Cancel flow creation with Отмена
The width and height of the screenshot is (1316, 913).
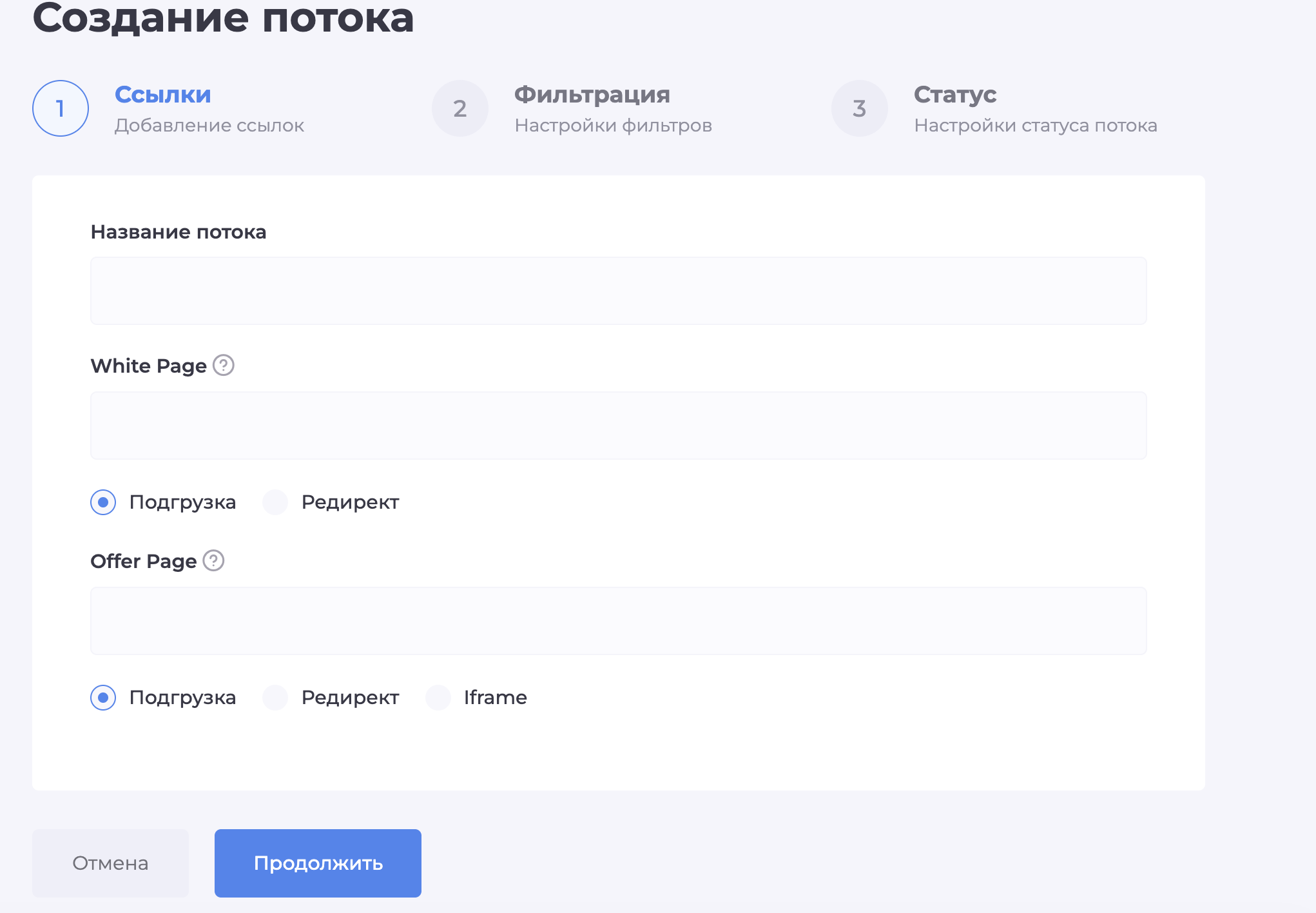(110, 863)
